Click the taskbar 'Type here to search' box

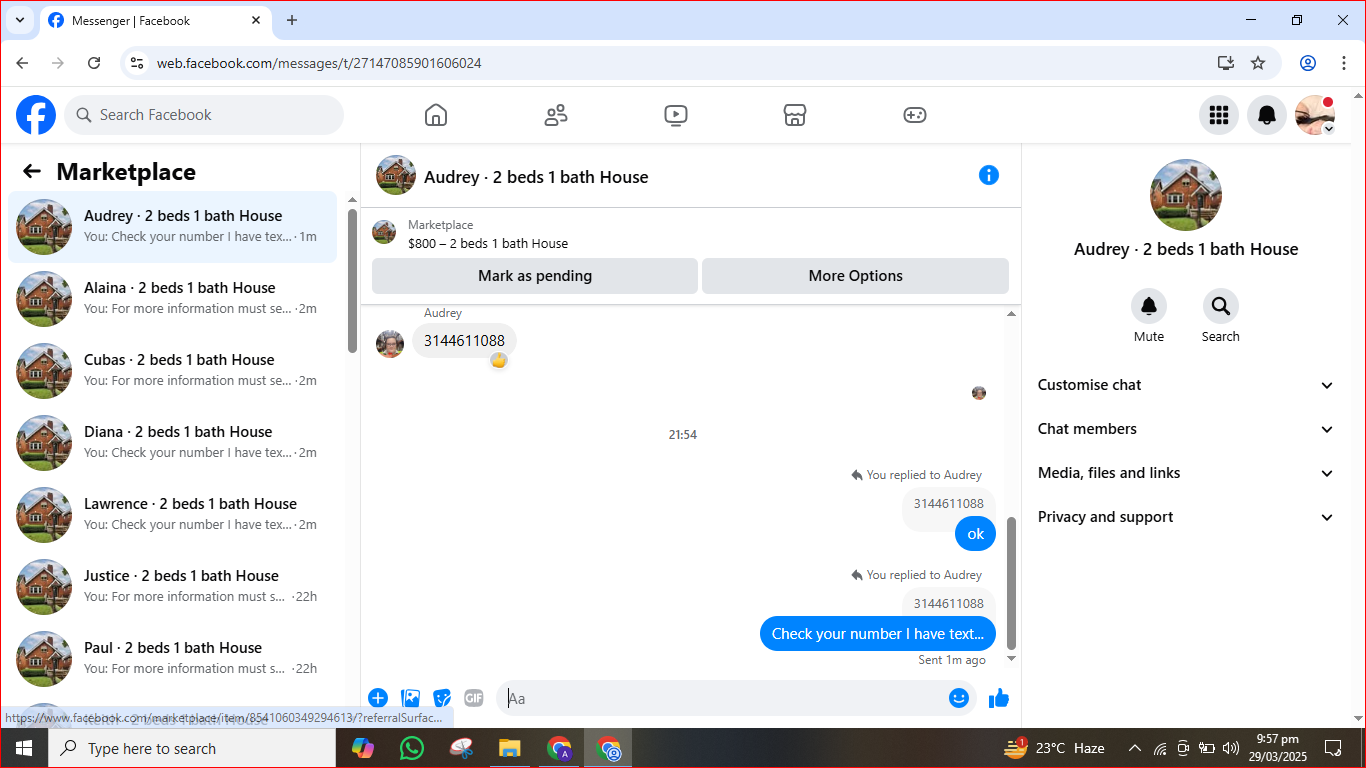click(192, 748)
